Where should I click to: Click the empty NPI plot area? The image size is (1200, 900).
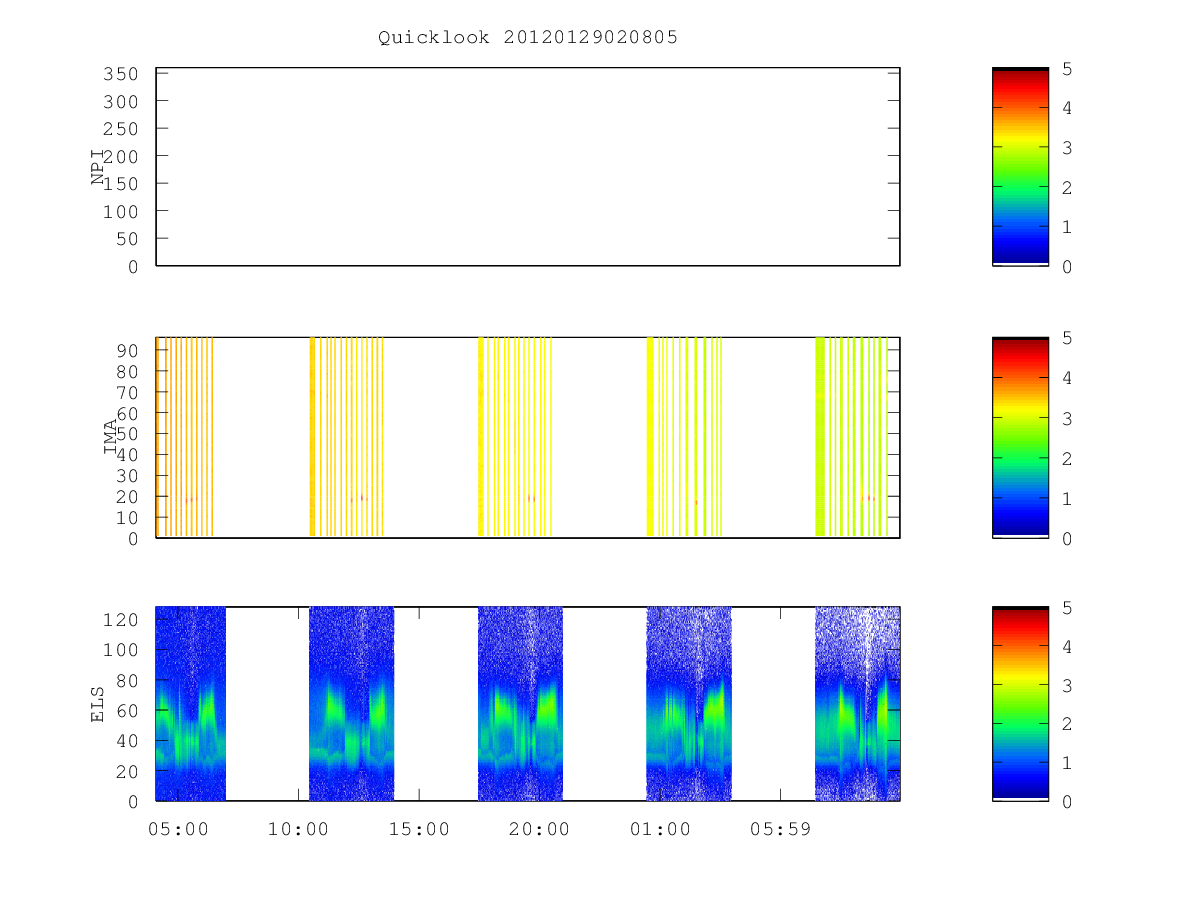click(x=528, y=167)
